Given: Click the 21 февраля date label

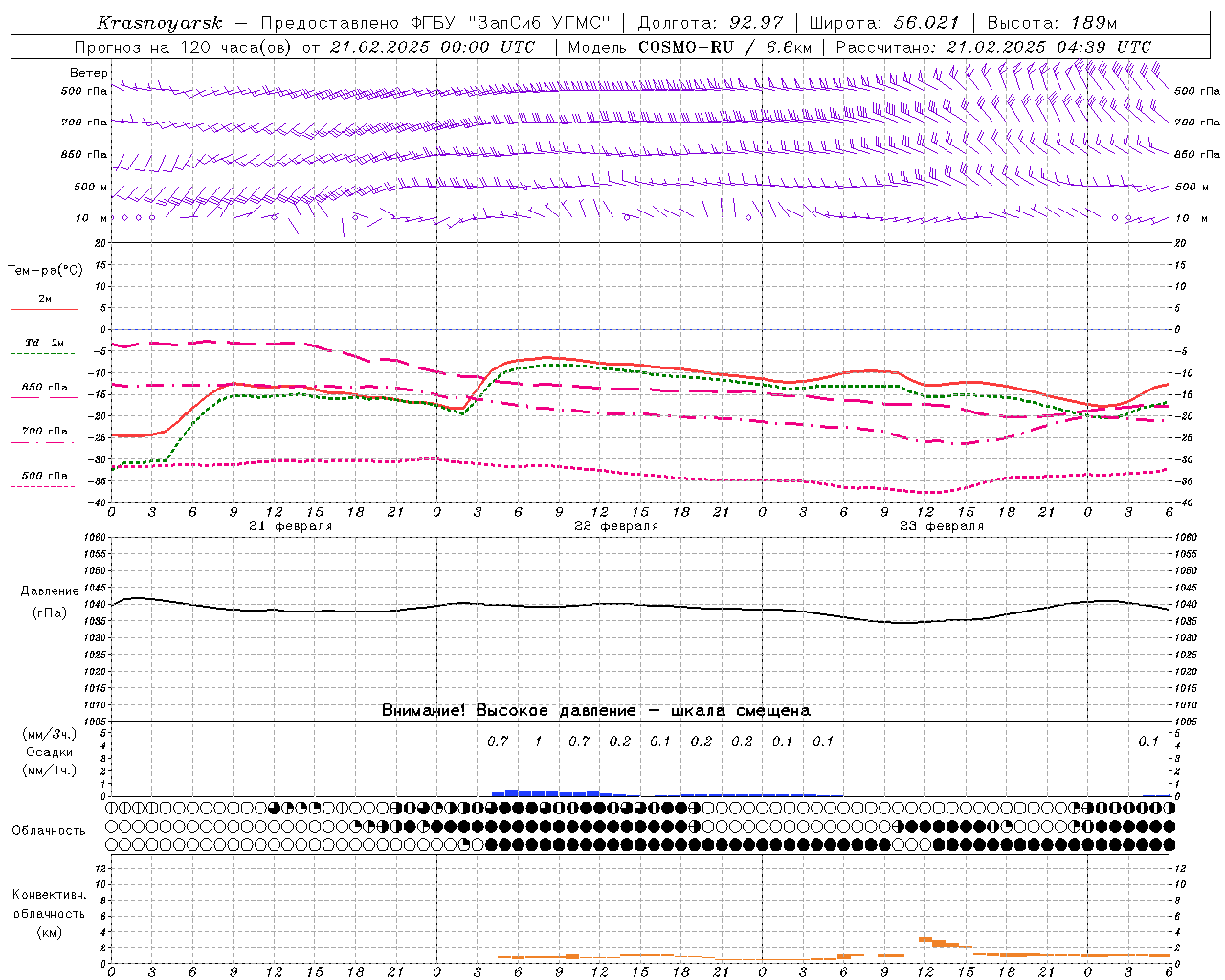Looking at the screenshot, I should 291,526.
